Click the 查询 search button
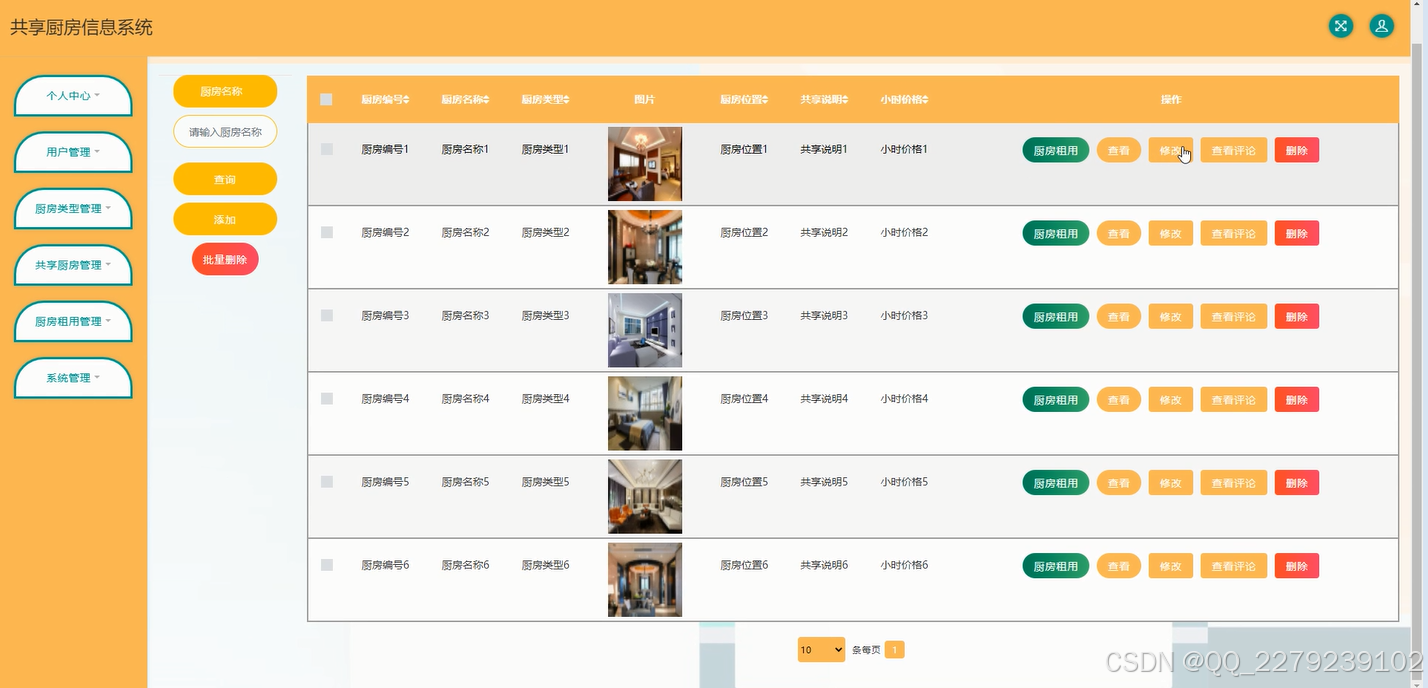The width and height of the screenshot is (1428, 688). pyautogui.click(x=224, y=178)
